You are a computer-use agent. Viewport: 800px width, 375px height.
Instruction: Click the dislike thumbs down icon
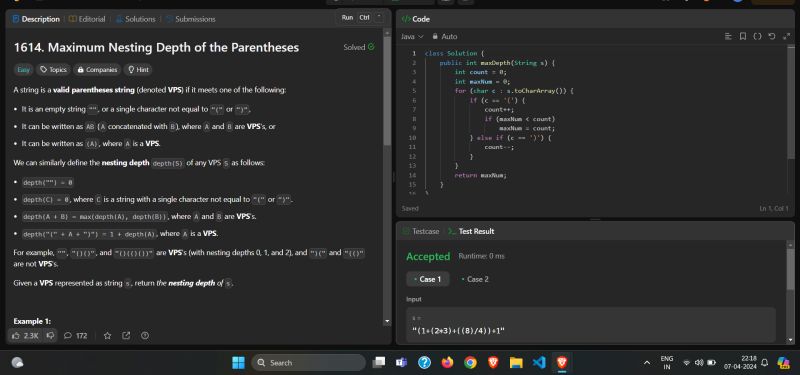point(51,336)
